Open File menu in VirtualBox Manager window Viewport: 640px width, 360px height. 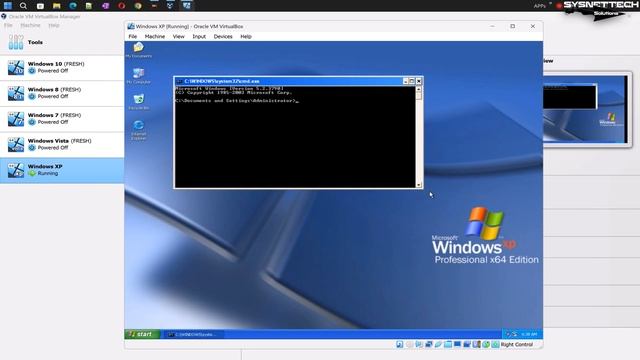(8, 25)
